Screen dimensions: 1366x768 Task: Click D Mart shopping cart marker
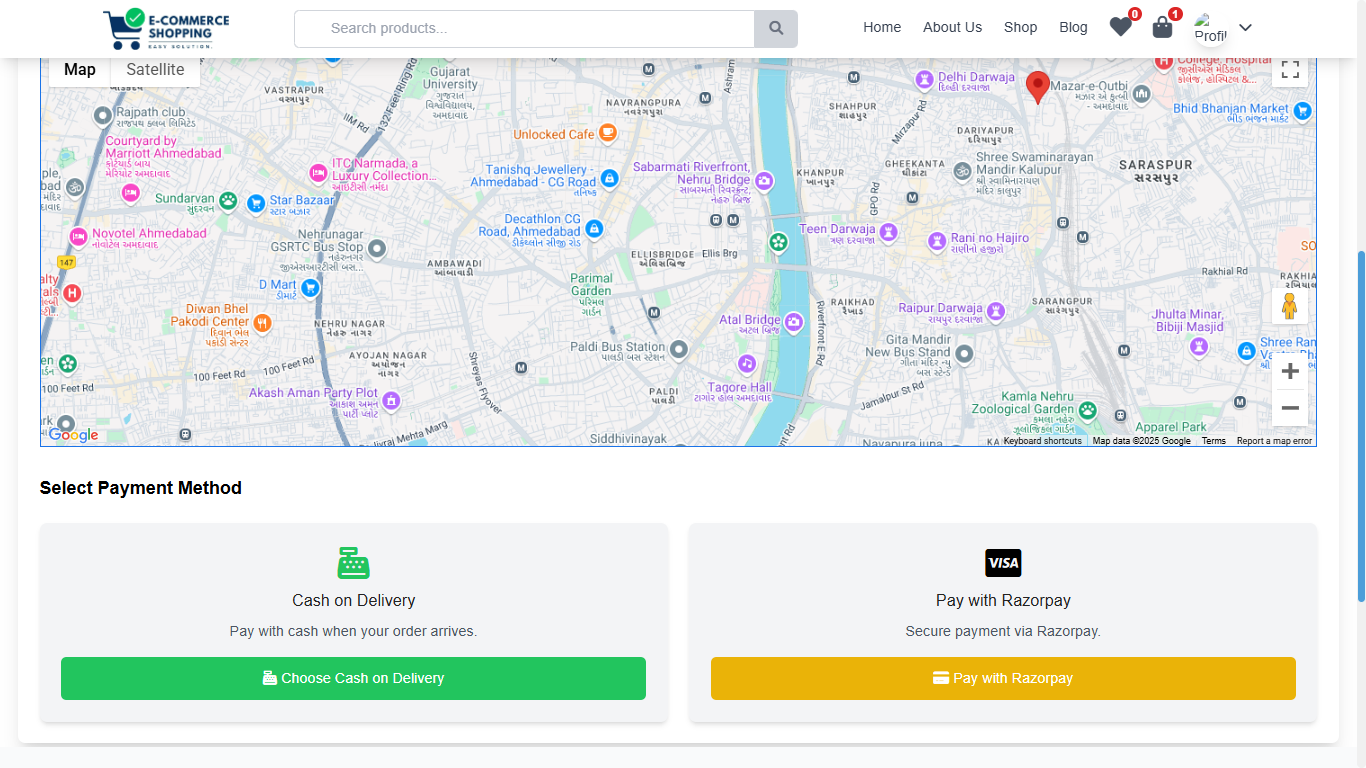click(310, 288)
